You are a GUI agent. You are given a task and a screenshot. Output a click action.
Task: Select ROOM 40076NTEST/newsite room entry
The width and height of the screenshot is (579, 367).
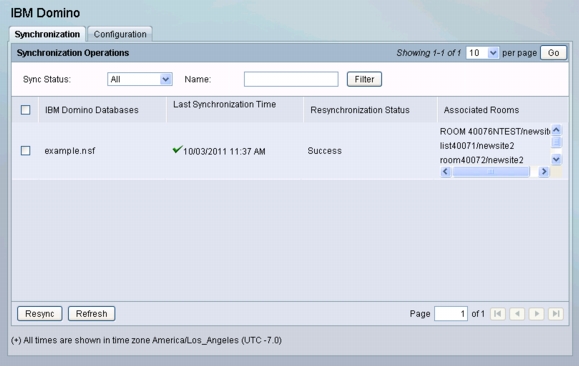494,131
